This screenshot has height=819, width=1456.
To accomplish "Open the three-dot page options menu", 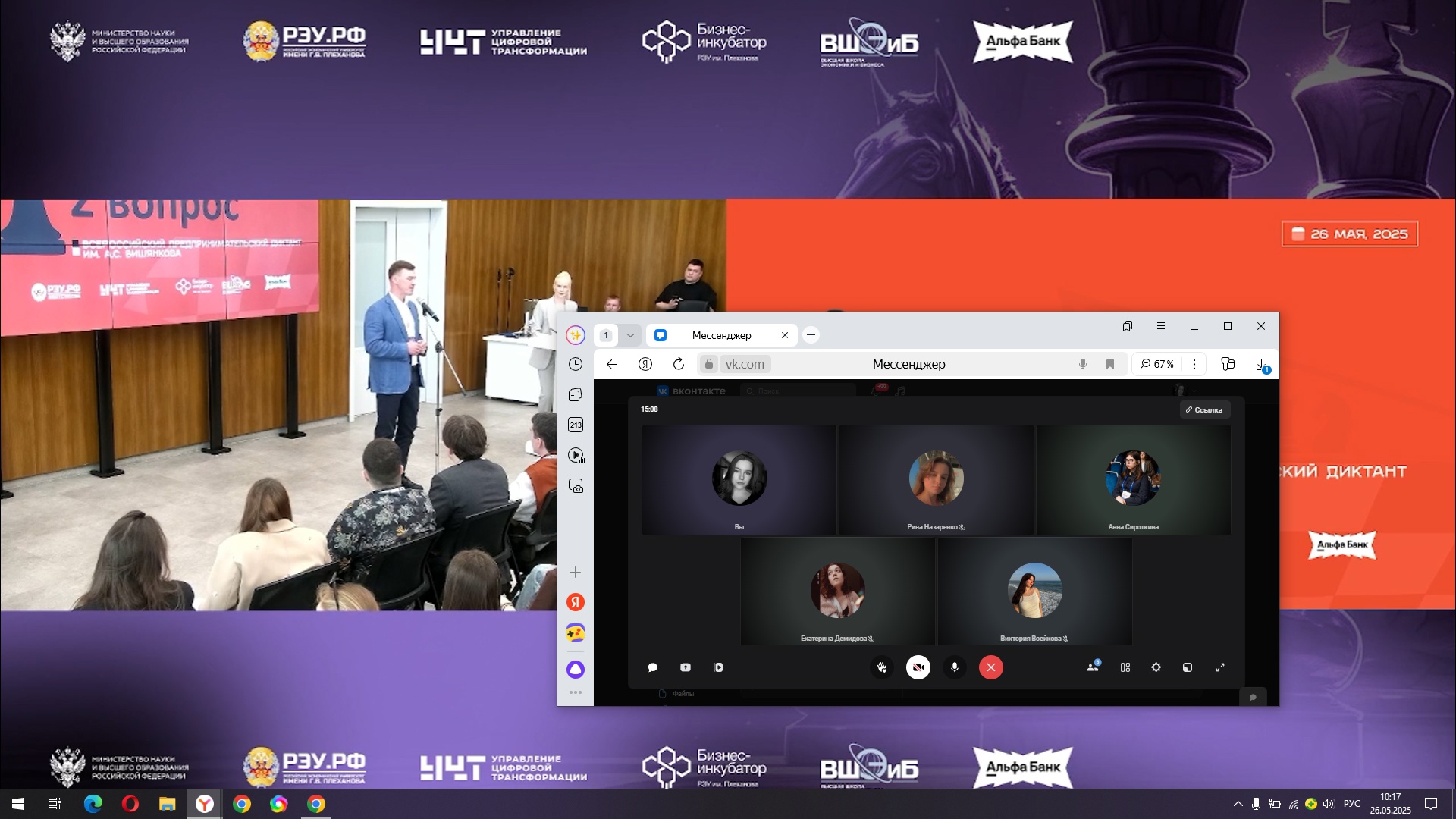I will [1194, 364].
